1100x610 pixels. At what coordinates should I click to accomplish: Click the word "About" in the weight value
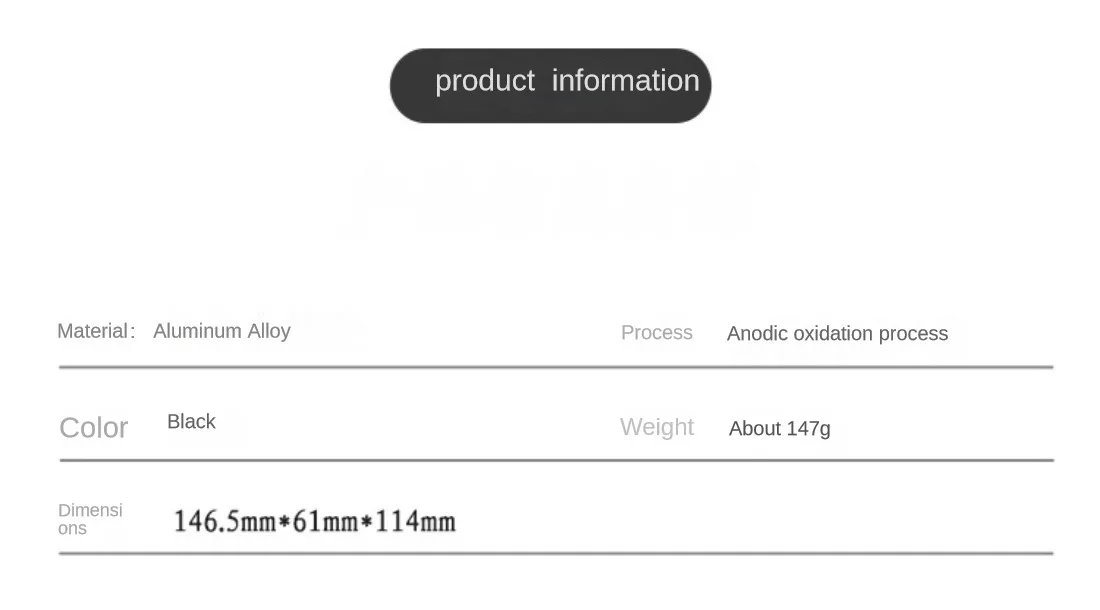pyautogui.click(x=755, y=429)
